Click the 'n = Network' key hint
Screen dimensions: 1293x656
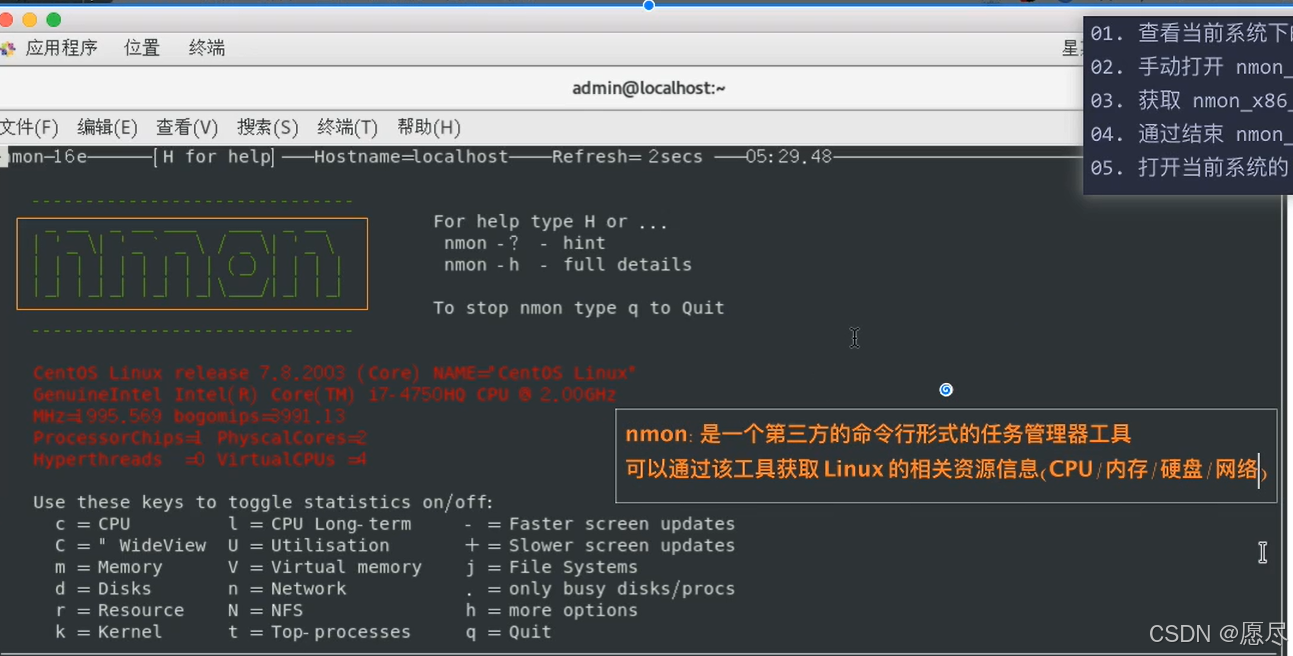click(287, 589)
